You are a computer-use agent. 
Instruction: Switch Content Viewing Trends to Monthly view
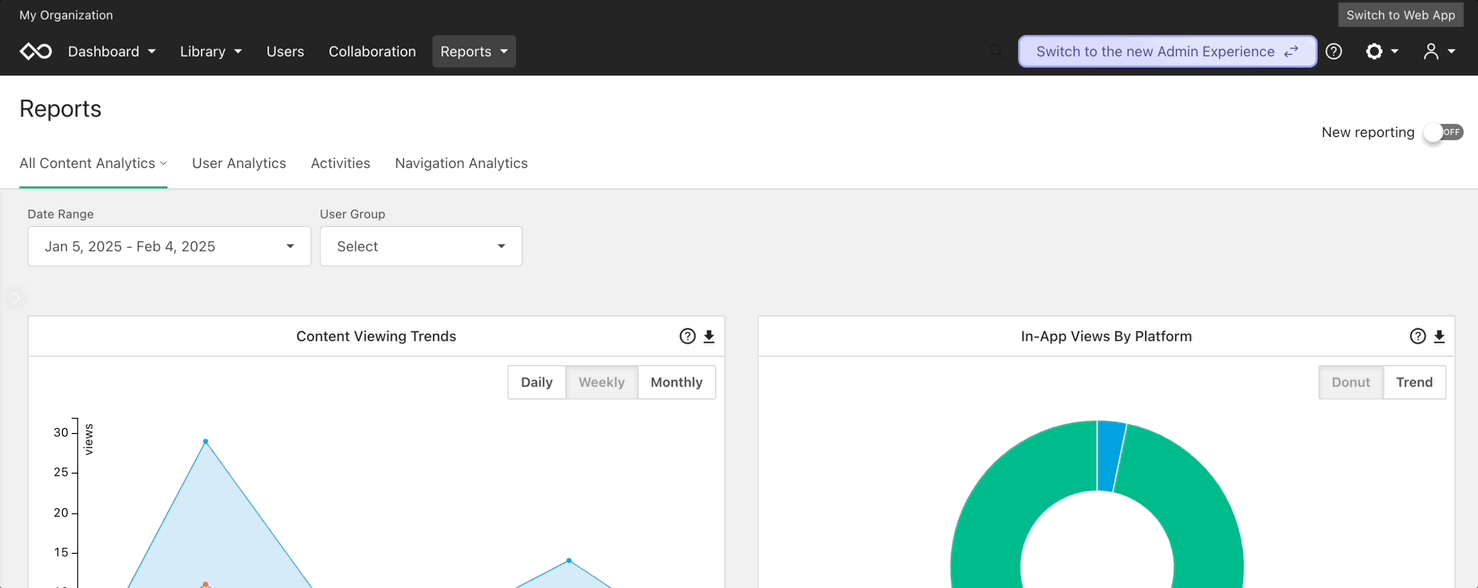click(676, 382)
